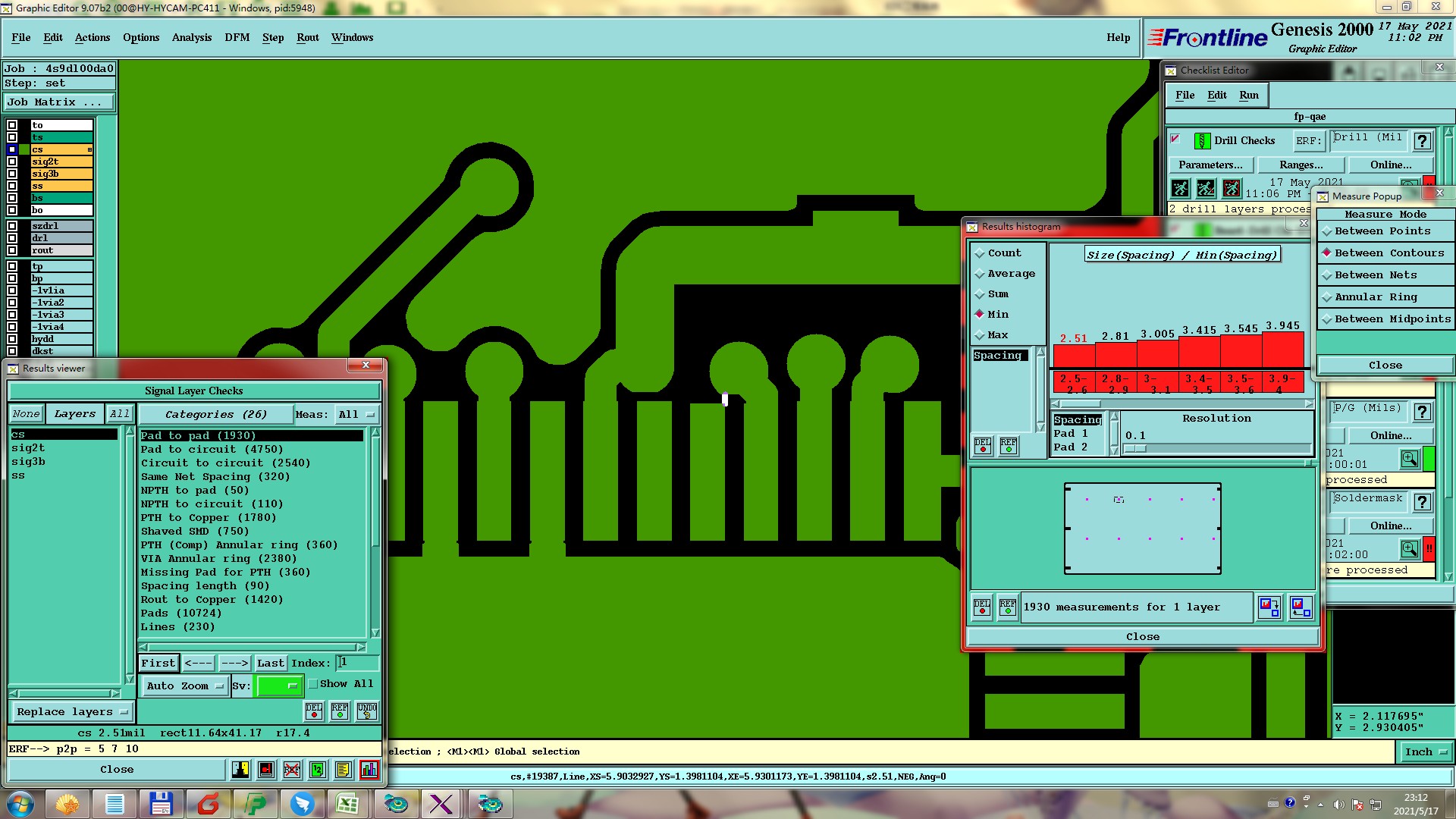Click the crossed-out REF icon

click(x=292, y=770)
